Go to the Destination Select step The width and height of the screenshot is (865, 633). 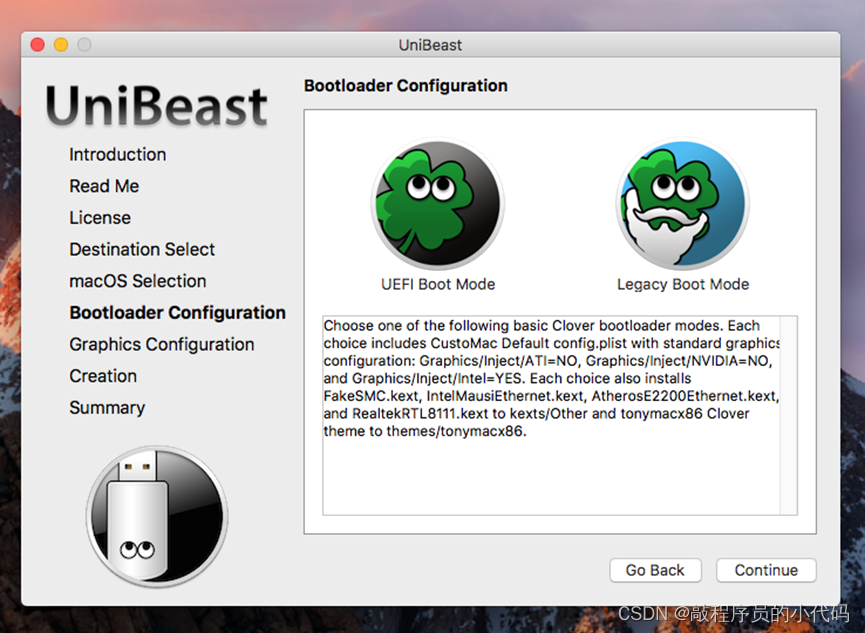142,249
